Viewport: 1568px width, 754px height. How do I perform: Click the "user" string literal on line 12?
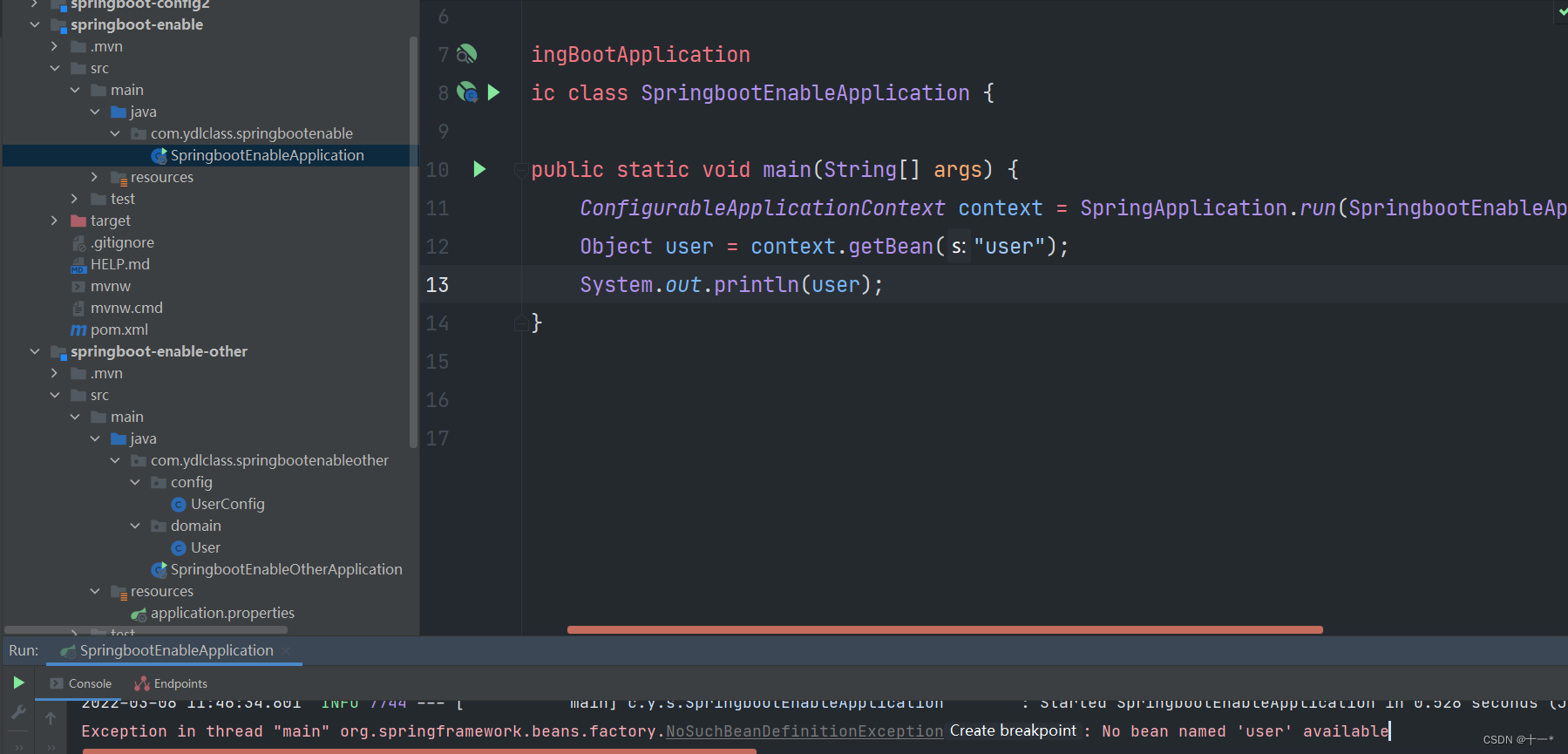tap(1009, 247)
